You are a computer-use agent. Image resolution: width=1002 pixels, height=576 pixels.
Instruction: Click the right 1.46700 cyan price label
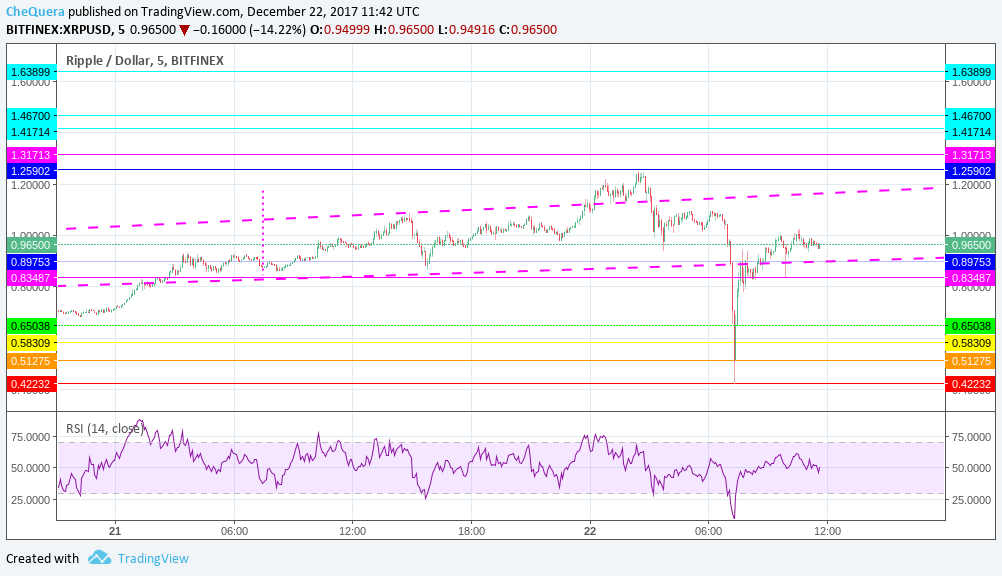click(971, 116)
